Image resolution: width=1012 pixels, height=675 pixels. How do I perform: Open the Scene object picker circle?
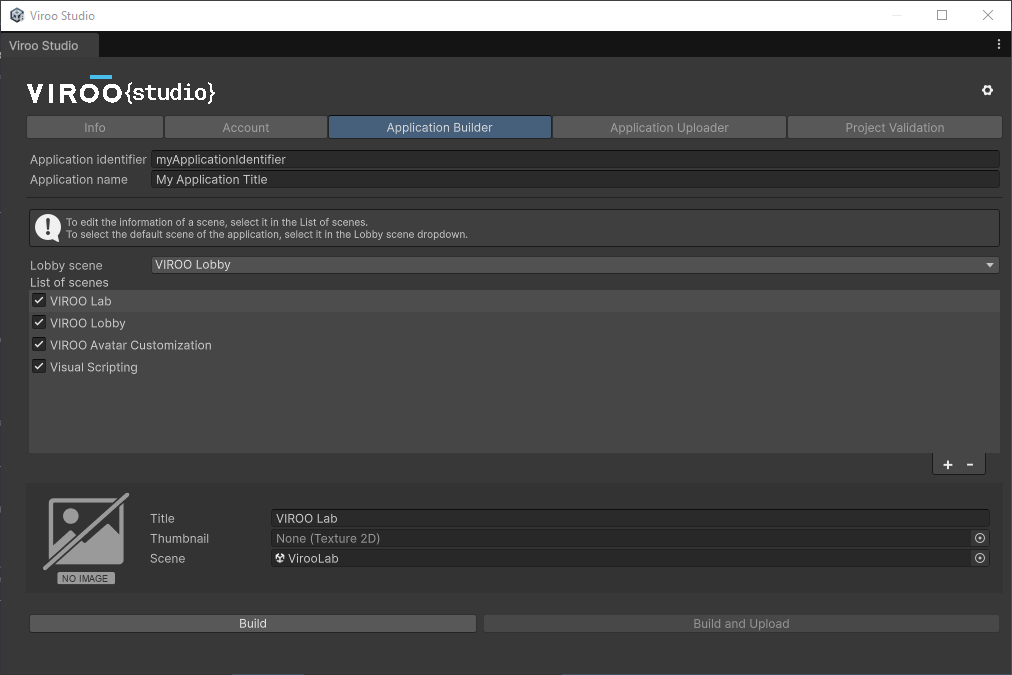(980, 558)
